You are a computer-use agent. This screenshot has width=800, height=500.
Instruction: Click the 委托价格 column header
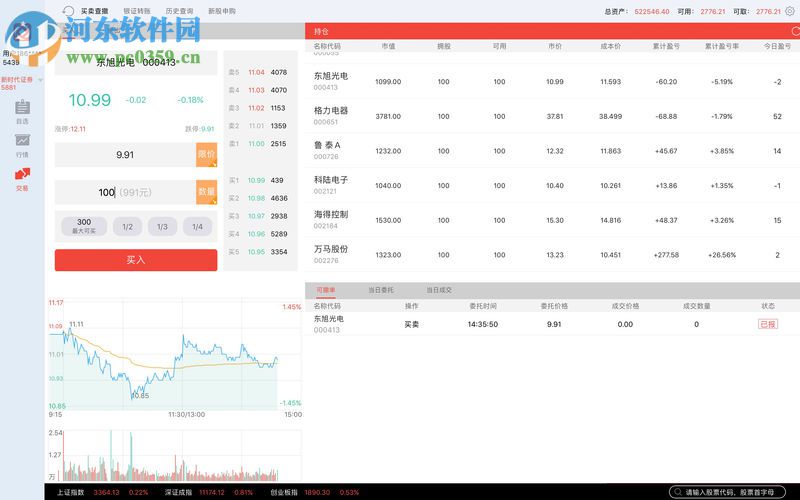(x=554, y=306)
